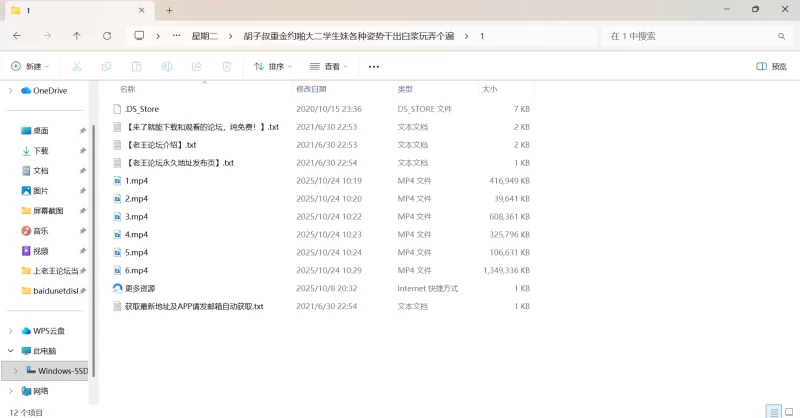Open the 新建 dropdown menu
Viewport: 800px width, 418px height.
pyautogui.click(x=30, y=67)
